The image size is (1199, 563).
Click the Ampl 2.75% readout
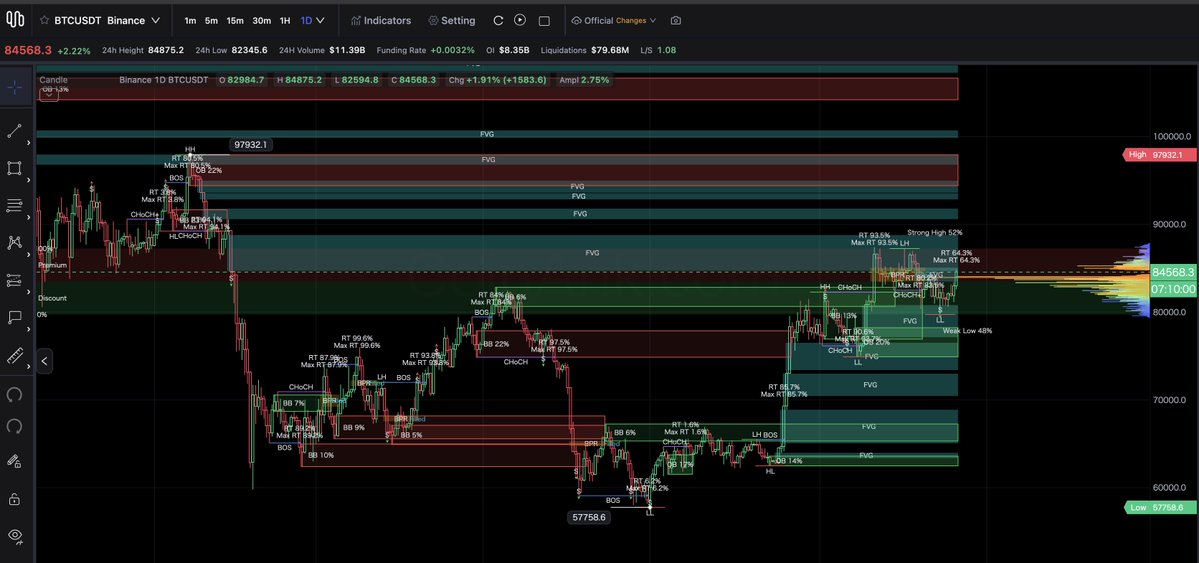584,80
